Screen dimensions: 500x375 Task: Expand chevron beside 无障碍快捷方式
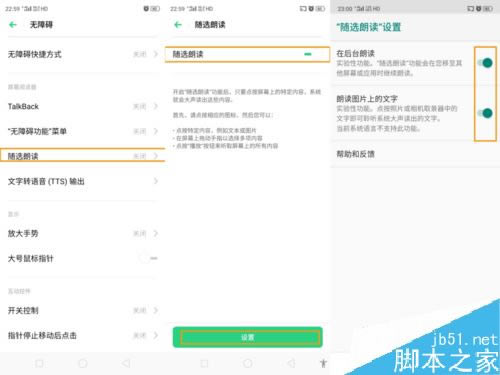156,54
